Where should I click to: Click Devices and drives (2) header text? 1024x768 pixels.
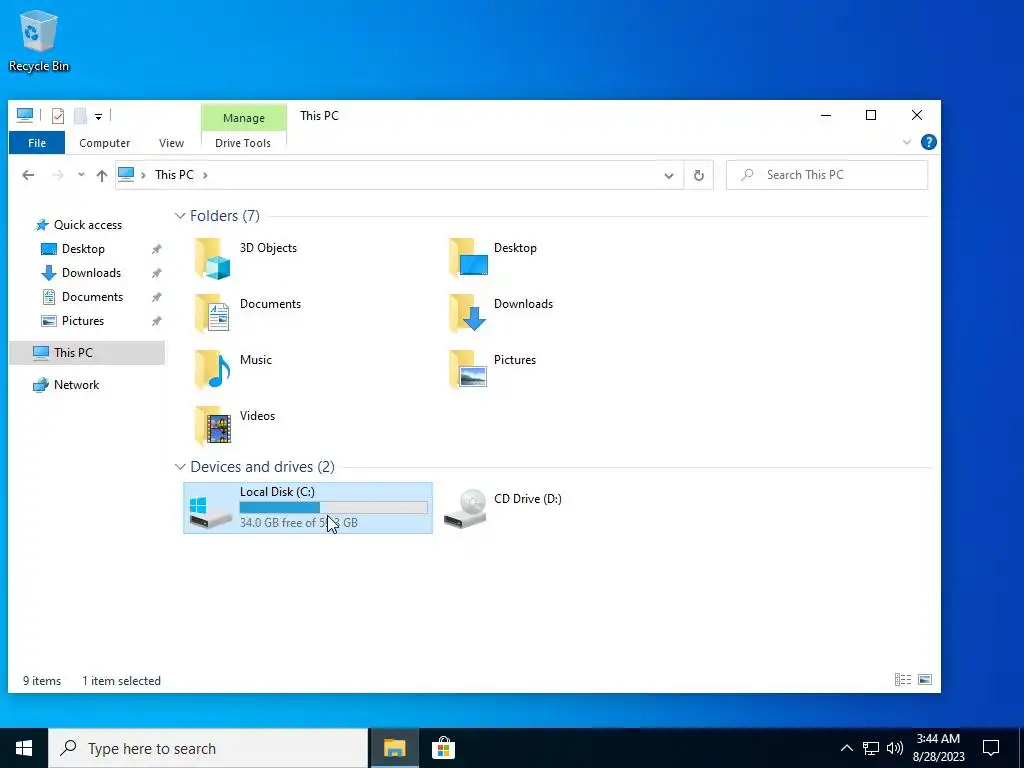pos(262,466)
